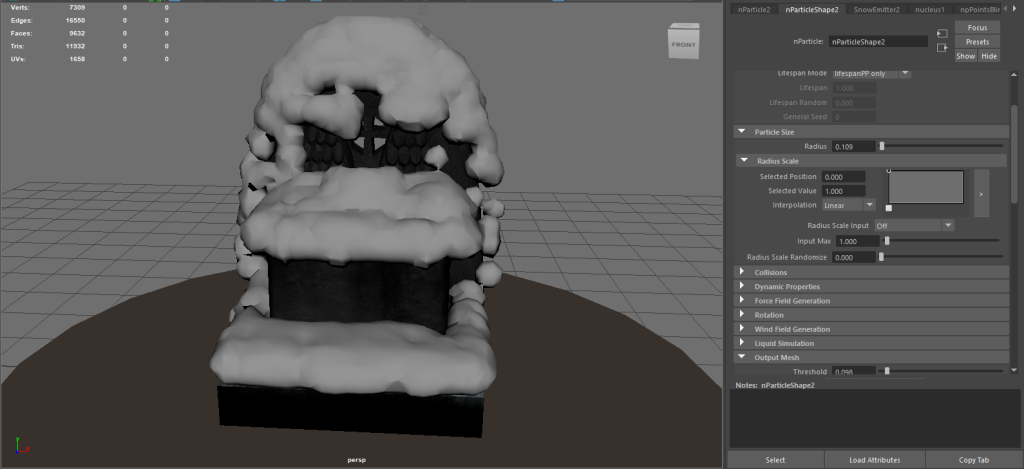
Task: Click the input connection icon beside nParticle name
Action: click(942, 35)
